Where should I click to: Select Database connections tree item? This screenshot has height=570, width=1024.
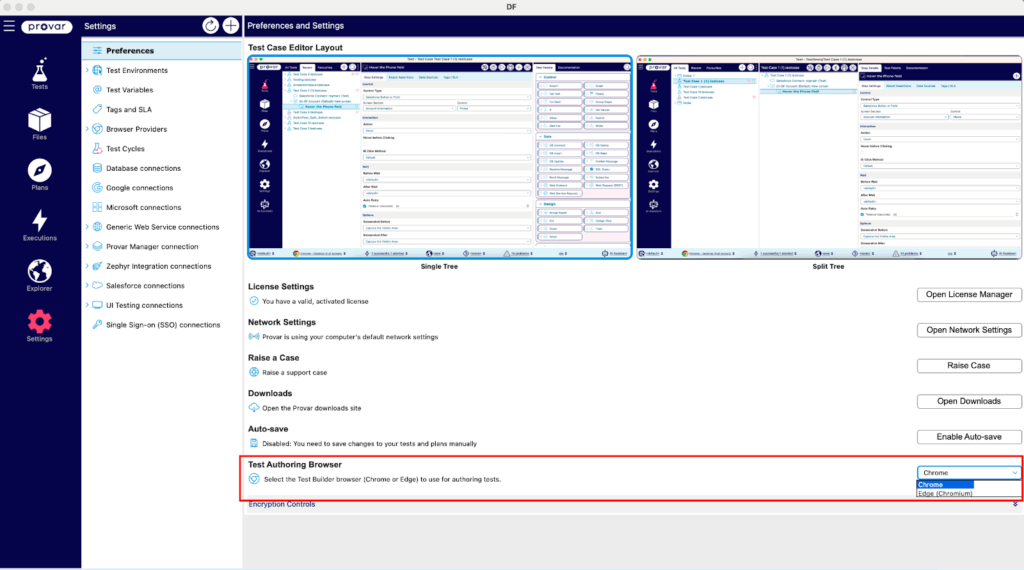coord(144,168)
